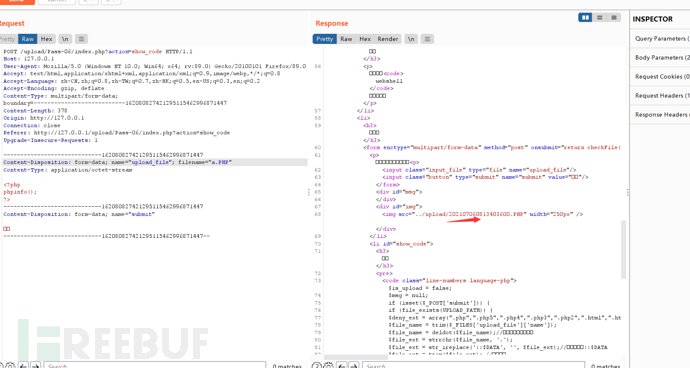This screenshot has width=690, height=368.
Task: Expand Request Headers in the Inspector
Action: (x=660, y=95)
